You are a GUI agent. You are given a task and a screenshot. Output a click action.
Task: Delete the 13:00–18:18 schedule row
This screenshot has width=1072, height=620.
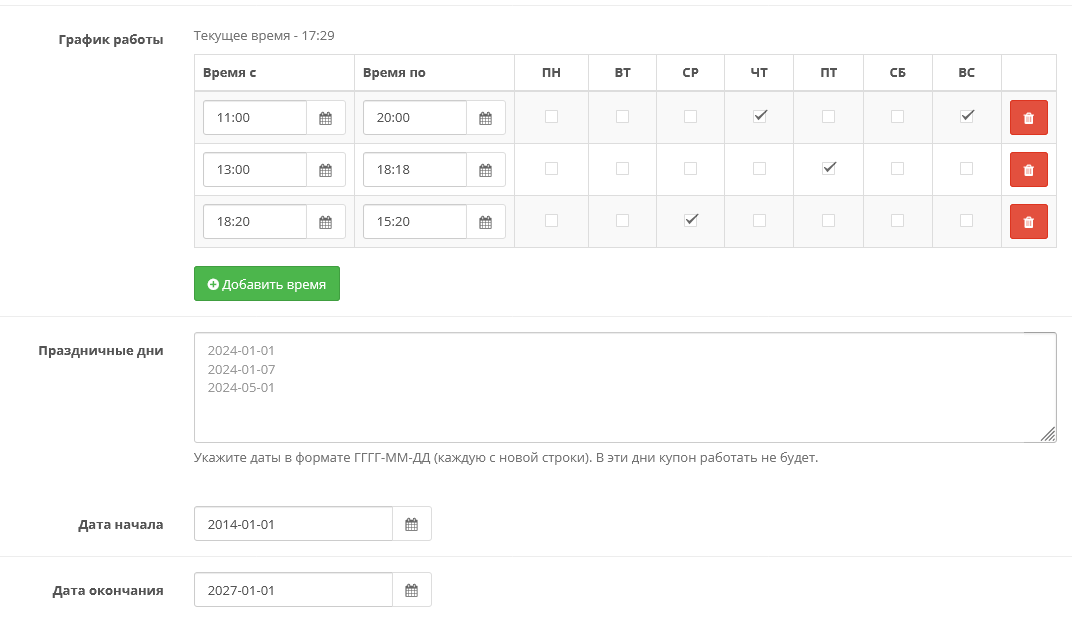click(1028, 170)
